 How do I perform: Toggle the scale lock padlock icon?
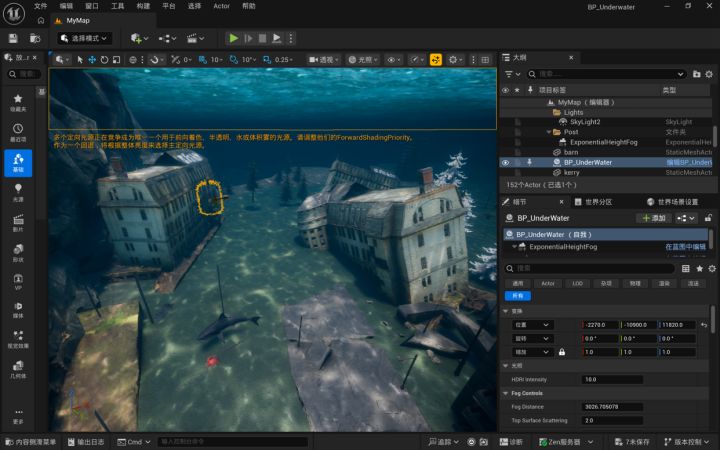pyautogui.click(x=562, y=352)
